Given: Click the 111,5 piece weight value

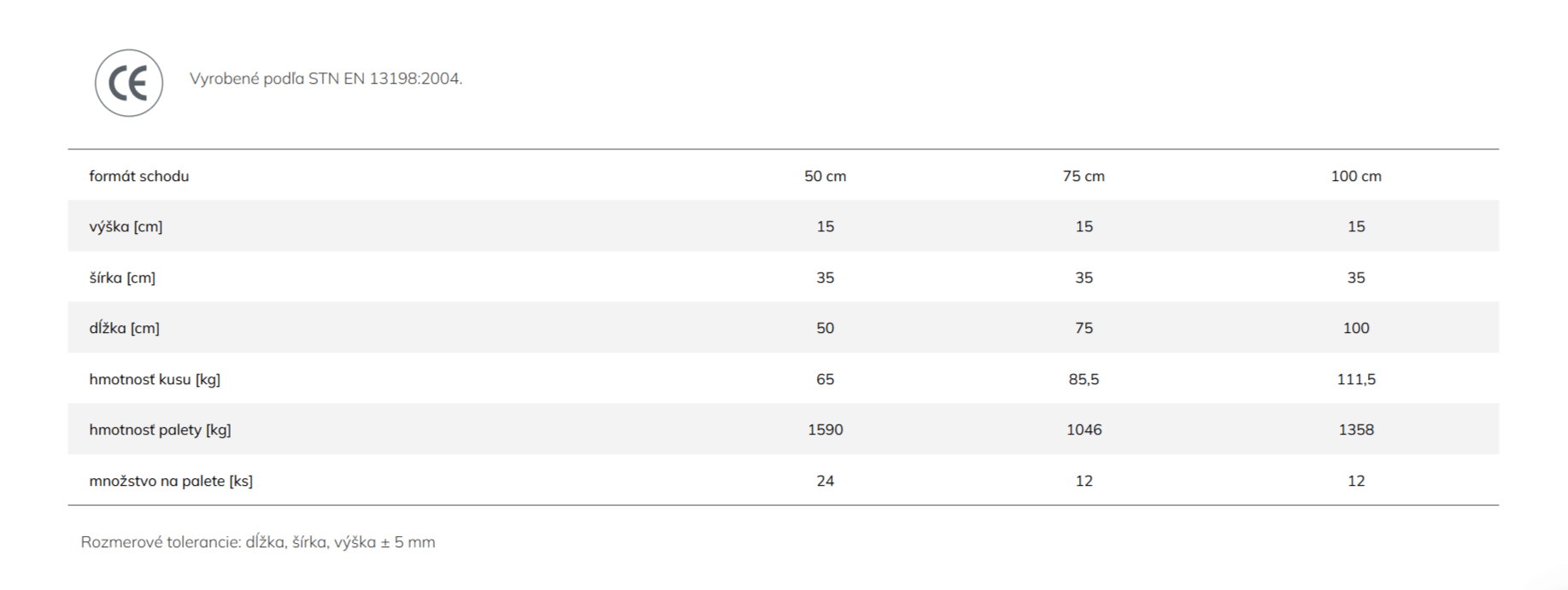Looking at the screenshot, I should (x=1356, y=379).
